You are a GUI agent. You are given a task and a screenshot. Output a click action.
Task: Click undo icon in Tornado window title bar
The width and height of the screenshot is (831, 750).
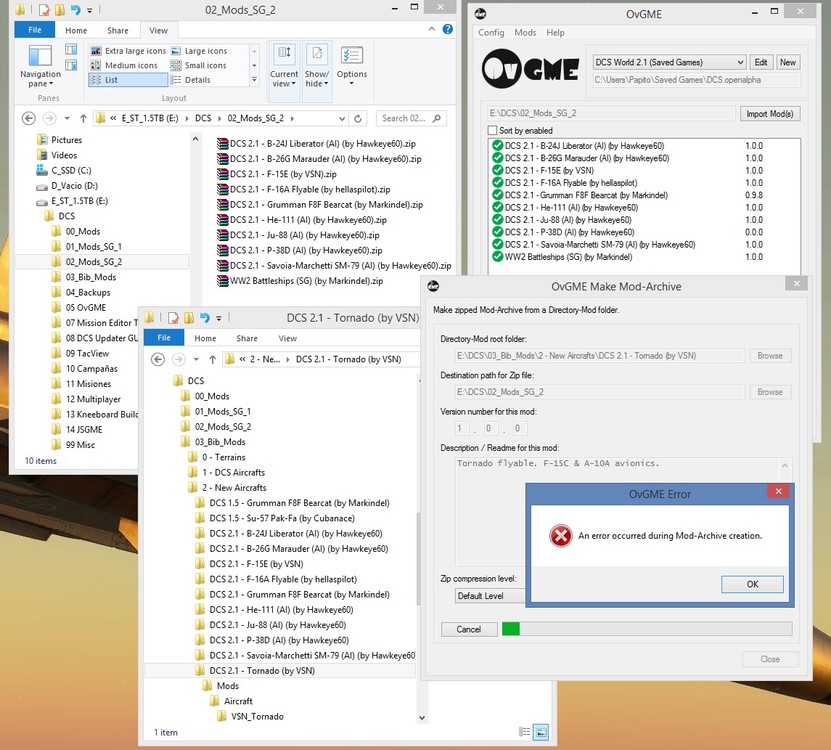tap(205, 318)
